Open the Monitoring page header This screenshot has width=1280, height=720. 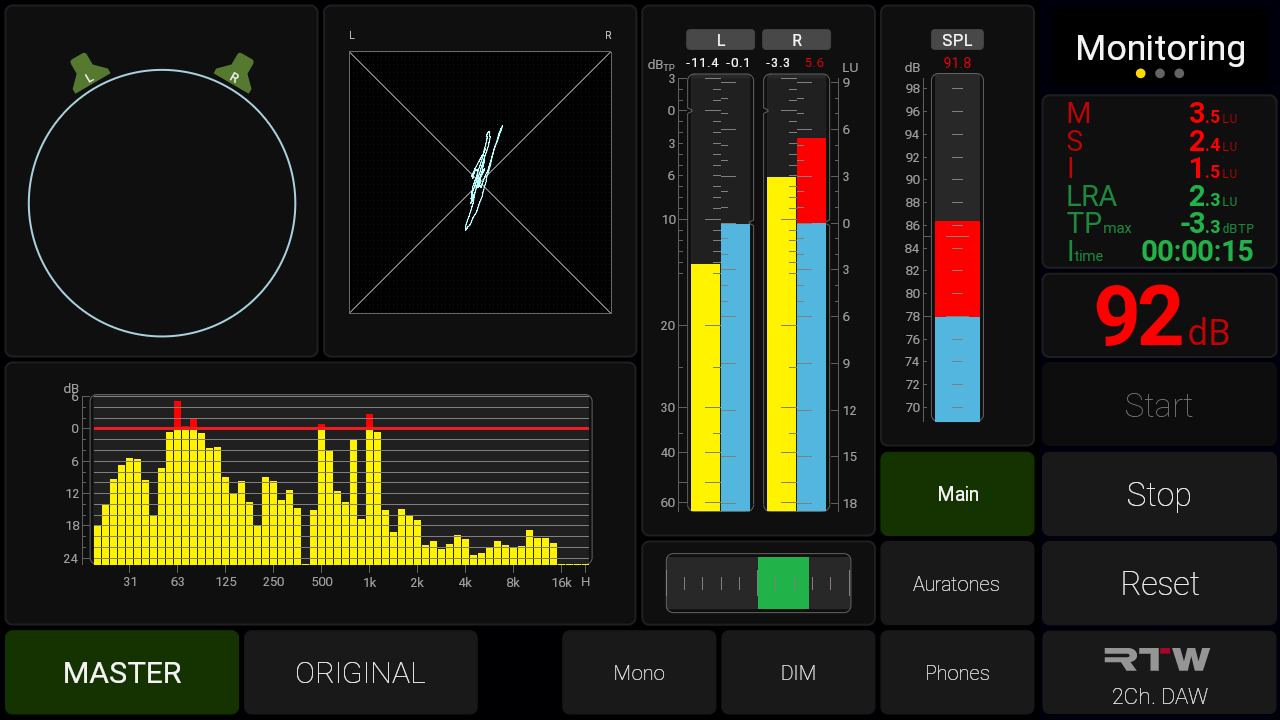pos(1160,47)
